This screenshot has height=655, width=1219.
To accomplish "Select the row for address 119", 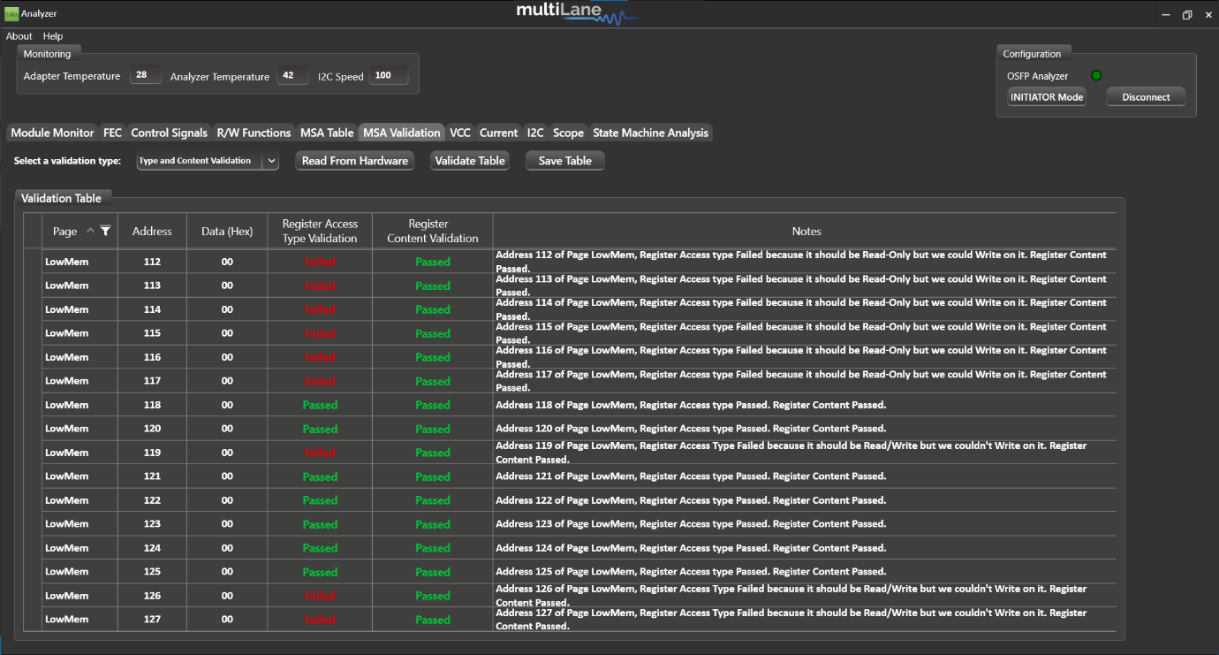I will (x=152, y=453).
